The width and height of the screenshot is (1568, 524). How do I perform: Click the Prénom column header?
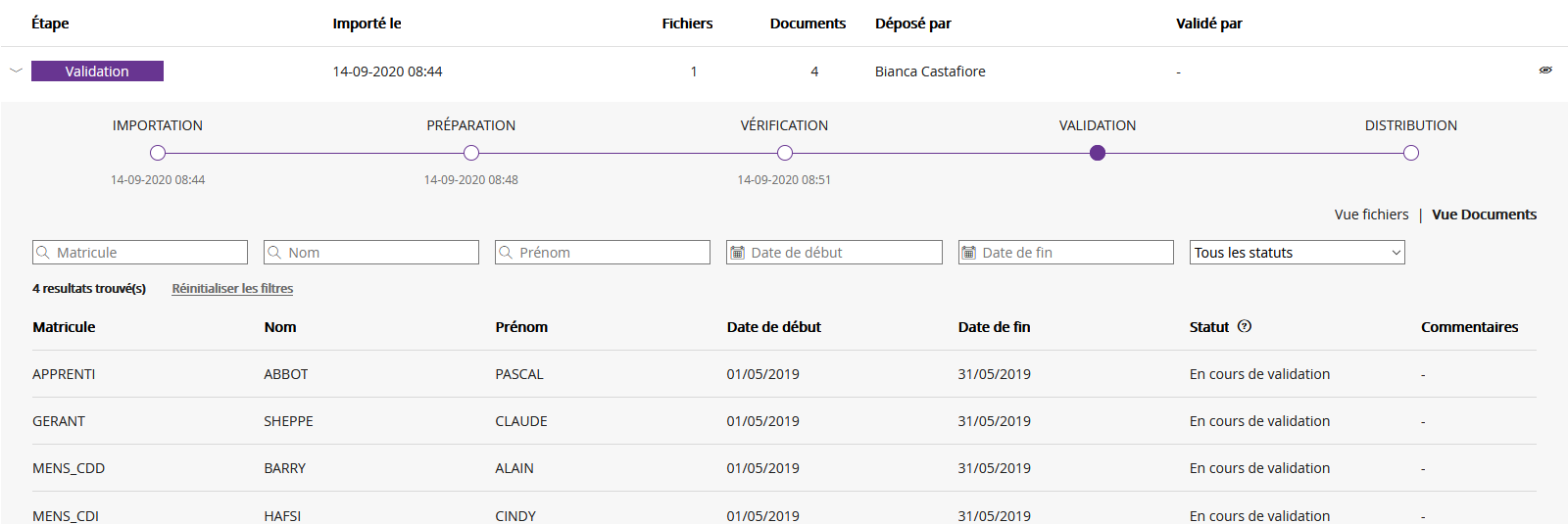coord(521,327)
